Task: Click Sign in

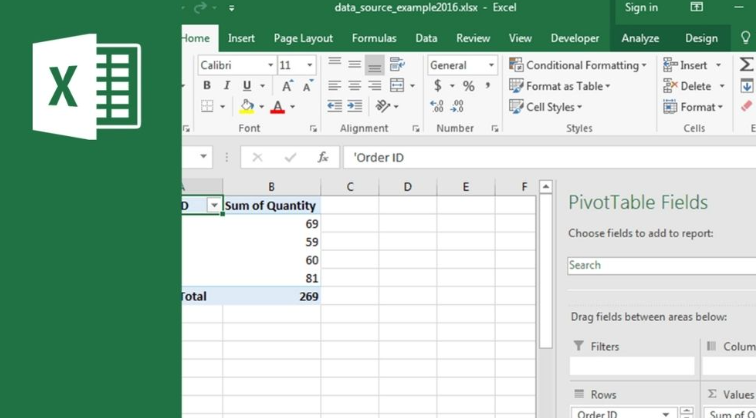Action: 641,7
